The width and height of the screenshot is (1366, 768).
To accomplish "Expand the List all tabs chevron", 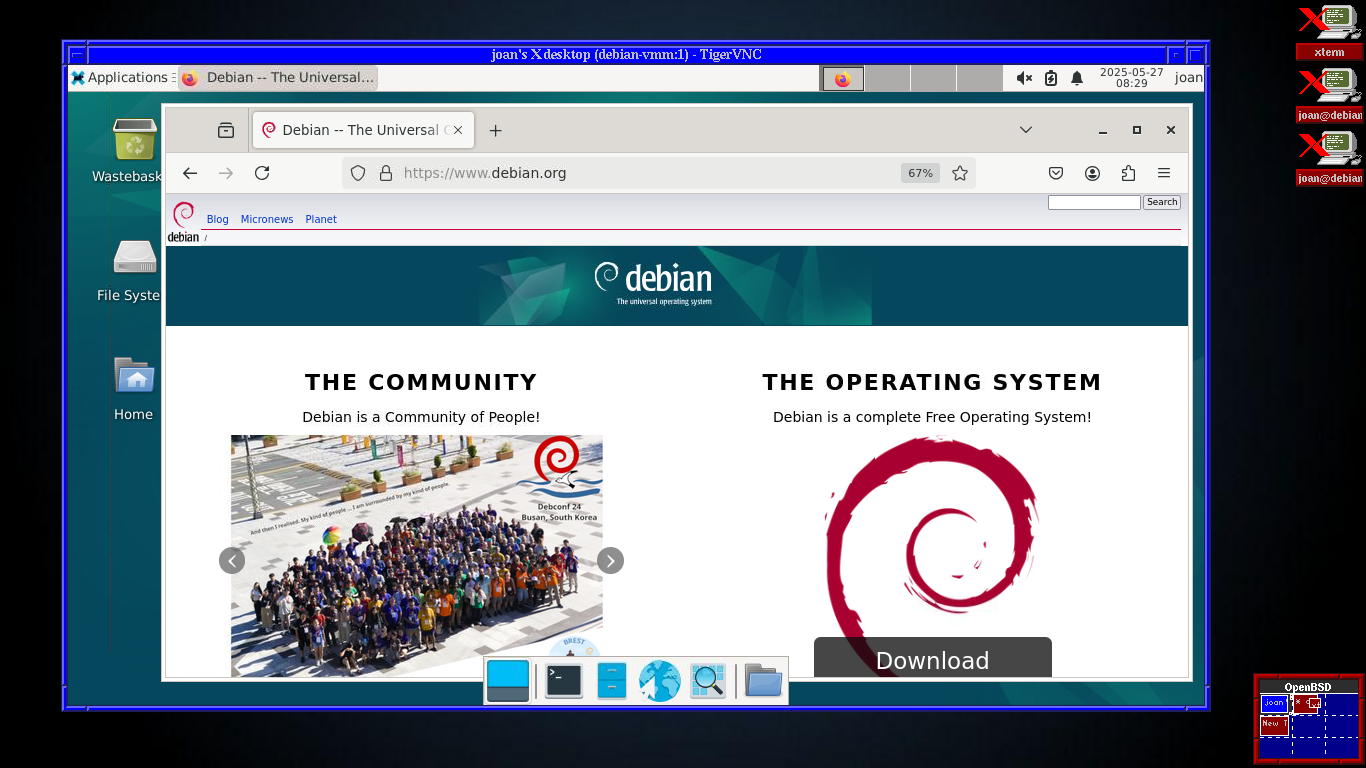I will (x=1026, y=130).
